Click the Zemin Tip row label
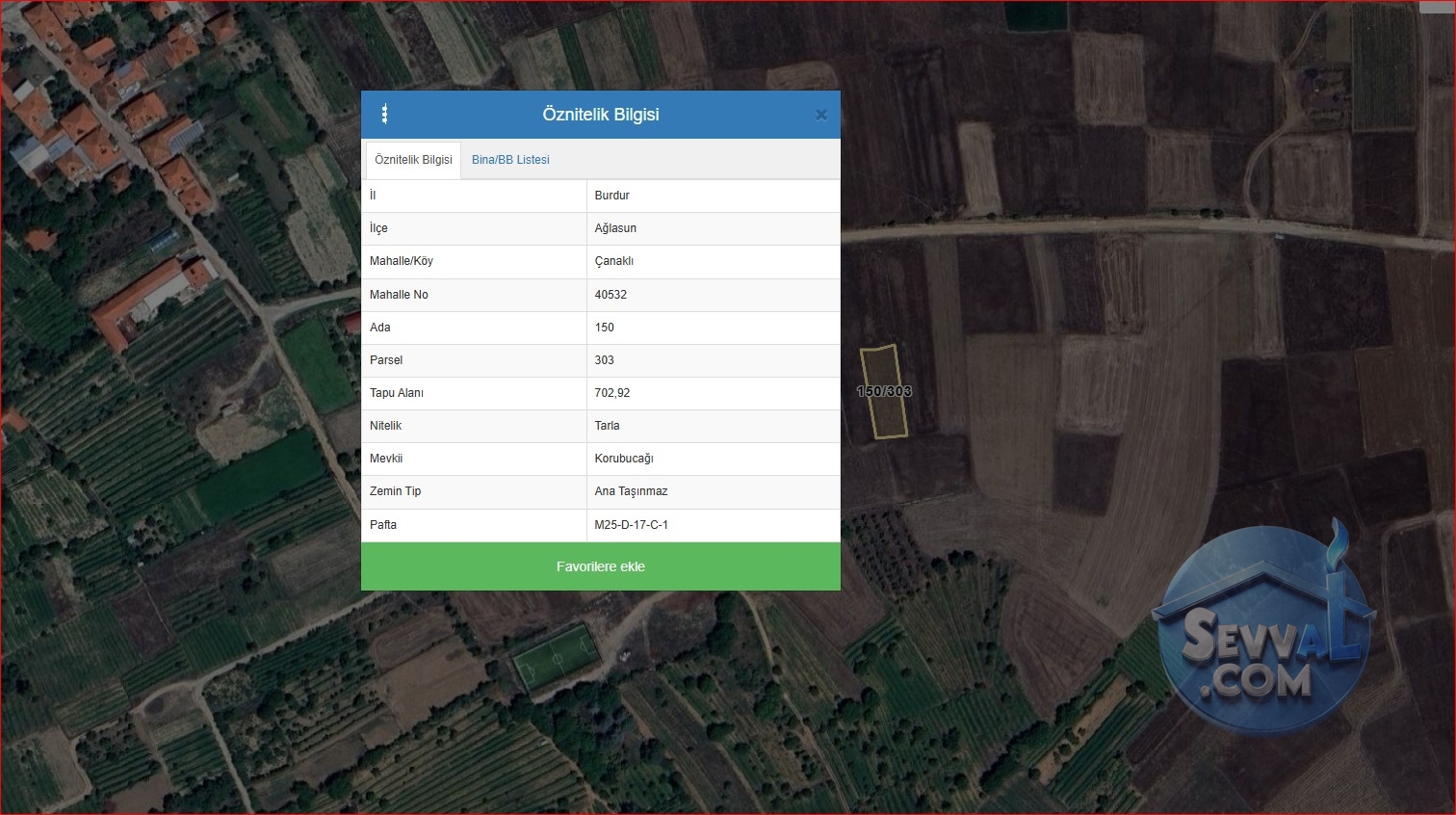This screenshot has height=815, width=1456. 396,491
